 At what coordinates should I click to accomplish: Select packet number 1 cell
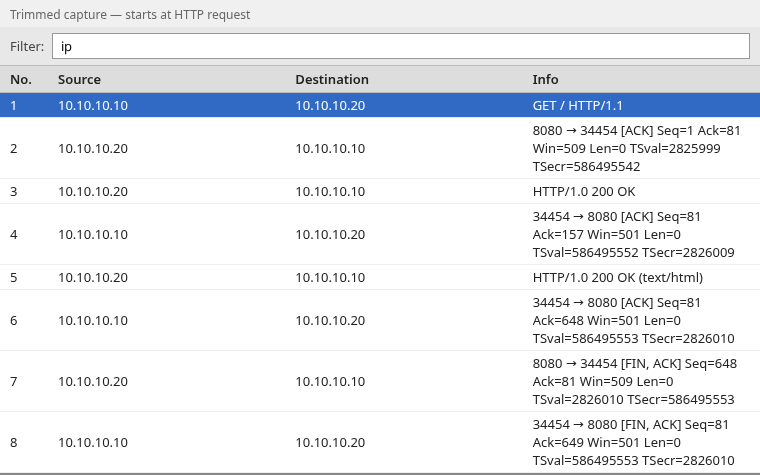pos(14,106)
